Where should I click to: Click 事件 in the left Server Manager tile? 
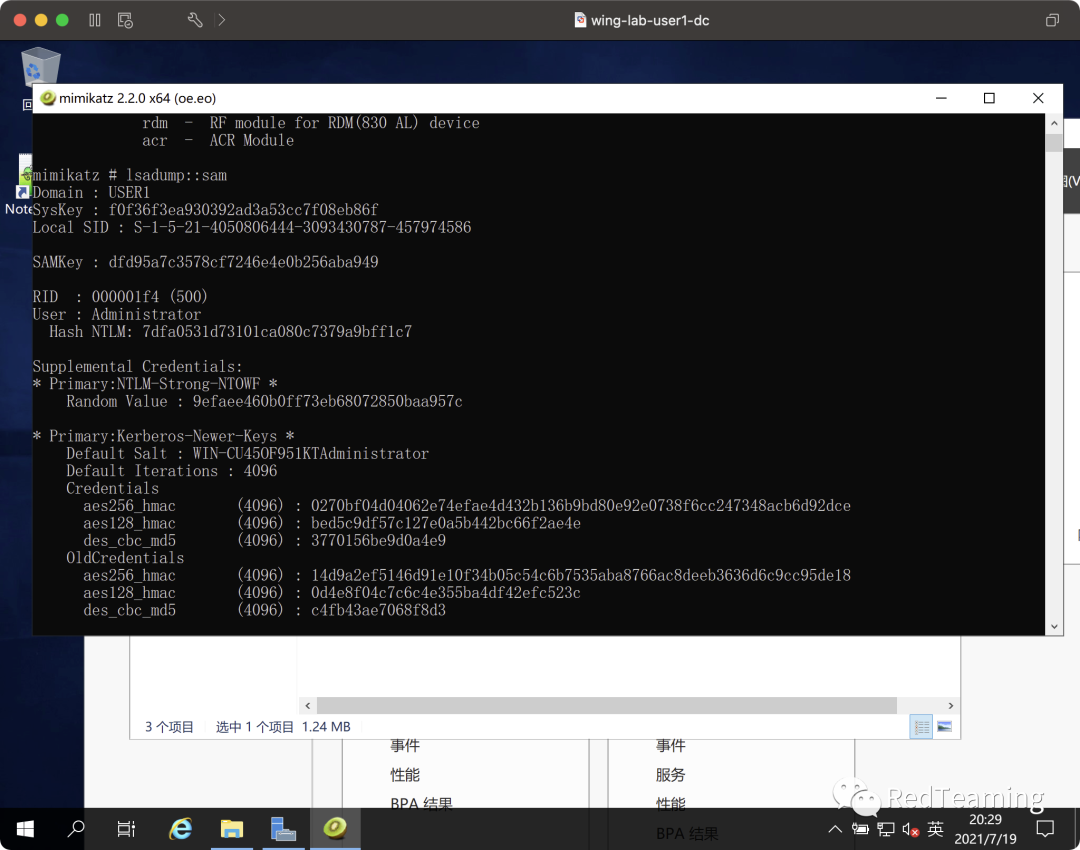tap(404, 745)
